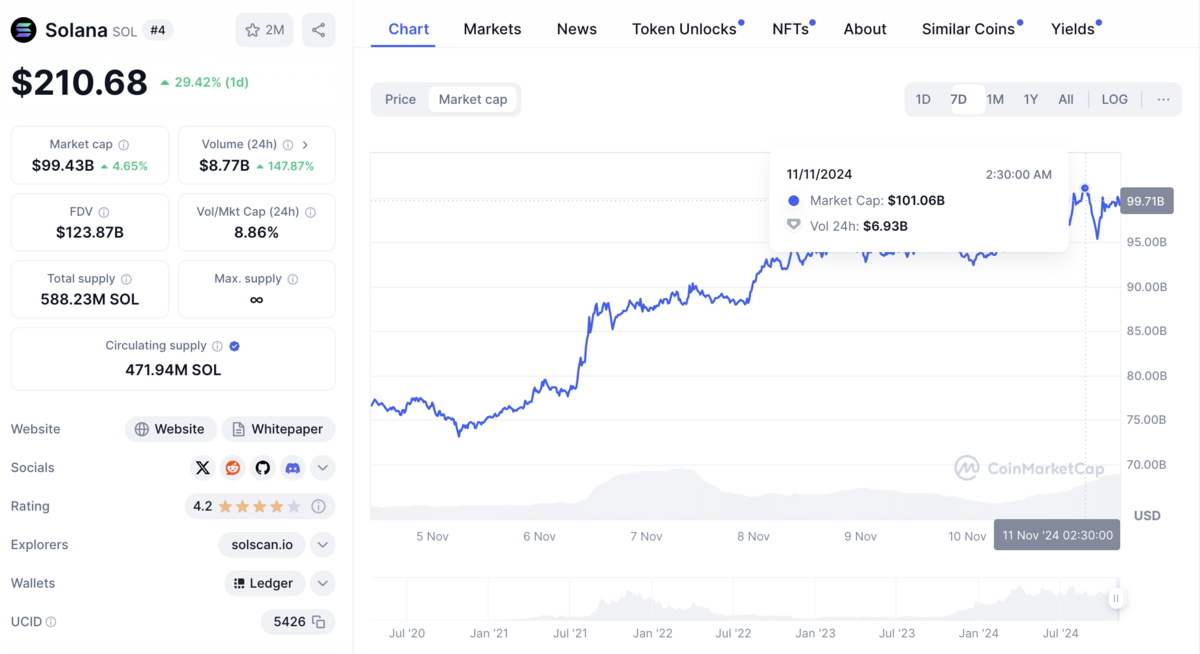Click the verified circulating supply badge
Viewport: 1200px width, 654px height.
[235, 346]
